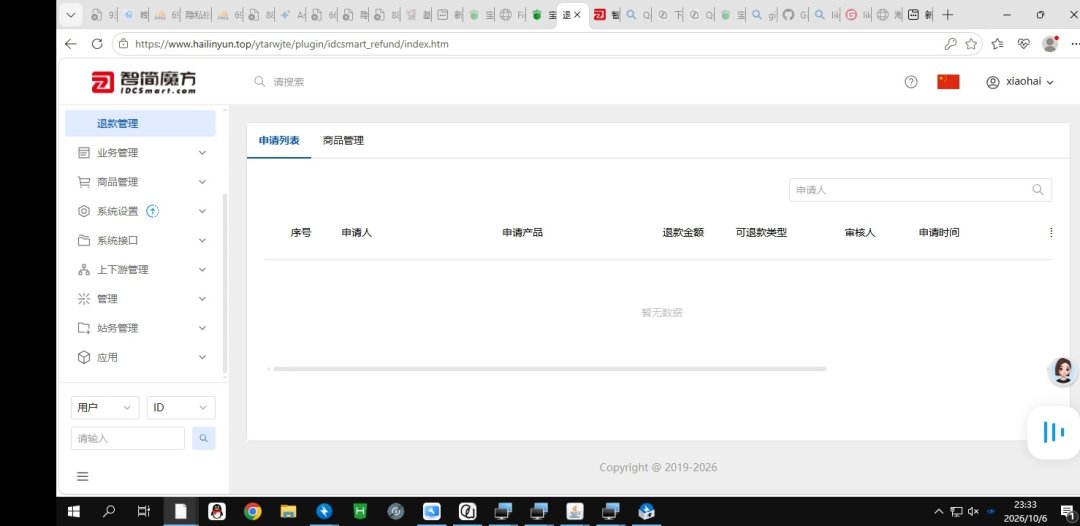Expand the 商品管理 sidebar menu
The image size is (1080, 526).
[143, 182]
